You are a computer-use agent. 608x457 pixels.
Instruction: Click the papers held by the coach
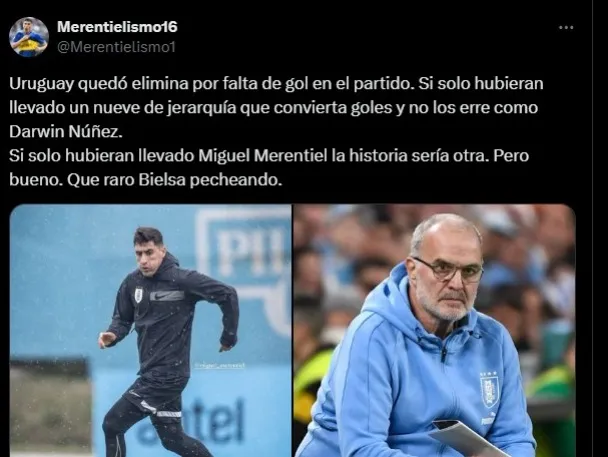[x=467, y=439]
